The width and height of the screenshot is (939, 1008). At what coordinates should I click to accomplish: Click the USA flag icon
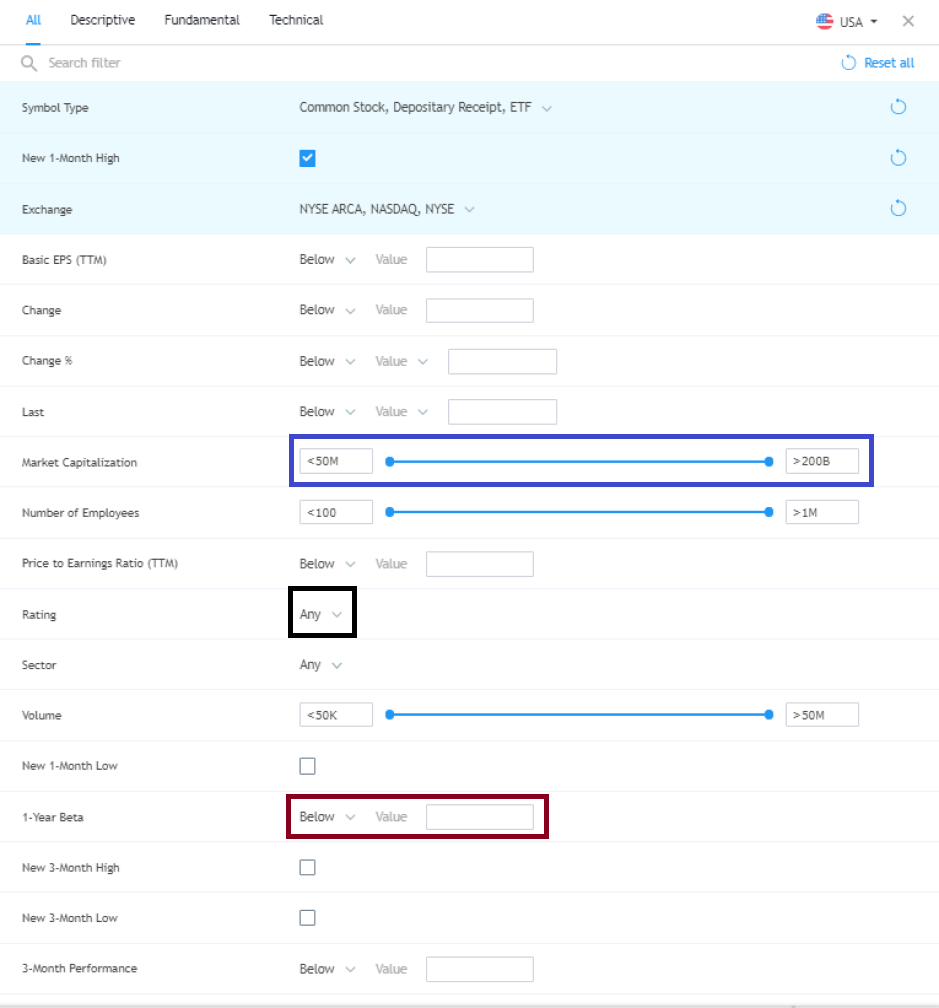coord(825,21)
